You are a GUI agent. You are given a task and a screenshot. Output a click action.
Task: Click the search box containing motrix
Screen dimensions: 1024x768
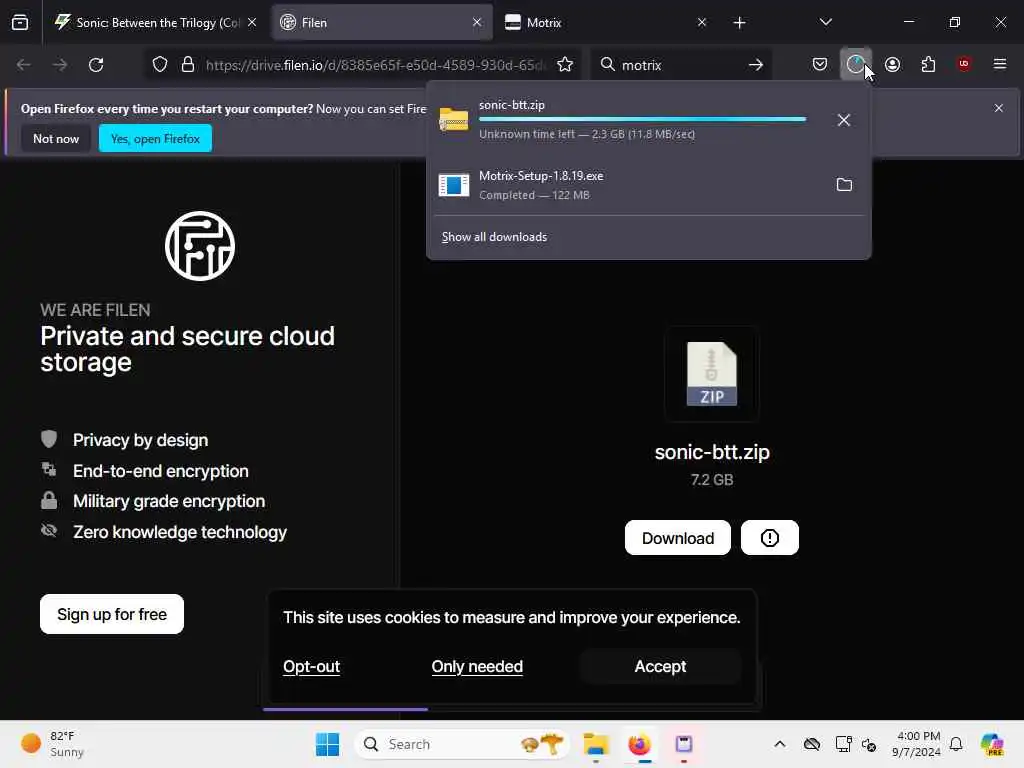click(x=679, y=65)
